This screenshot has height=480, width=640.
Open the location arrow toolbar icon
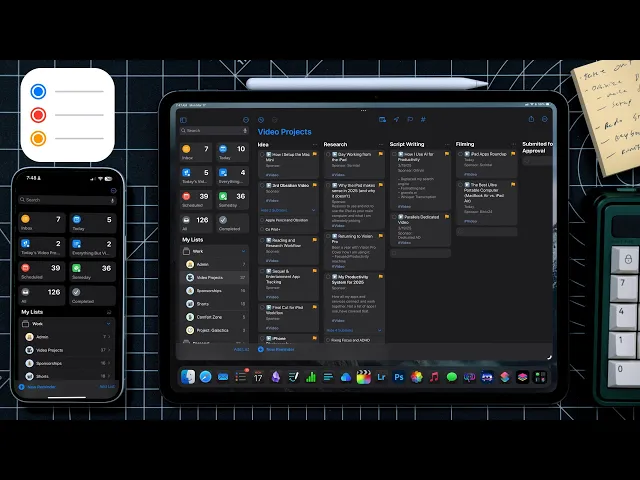pos(396,119)
